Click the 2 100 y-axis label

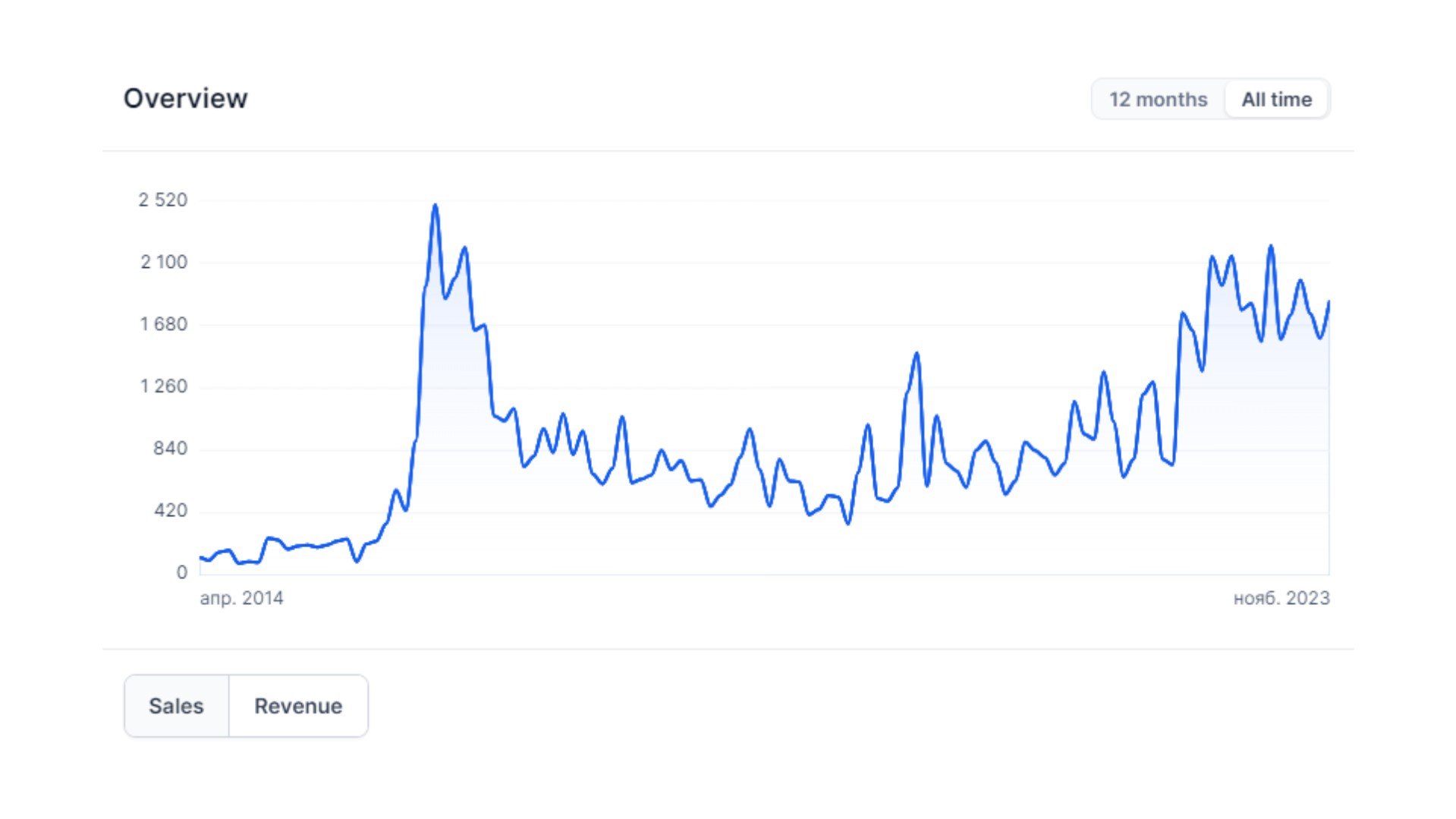pyautogui.click(x=163, y=262)
